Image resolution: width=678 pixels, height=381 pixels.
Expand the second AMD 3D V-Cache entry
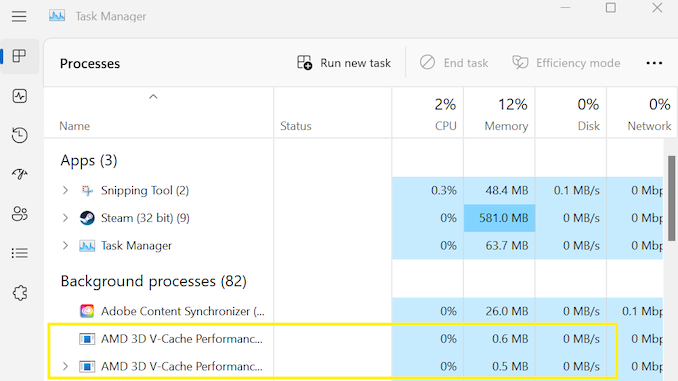[65, 366]
